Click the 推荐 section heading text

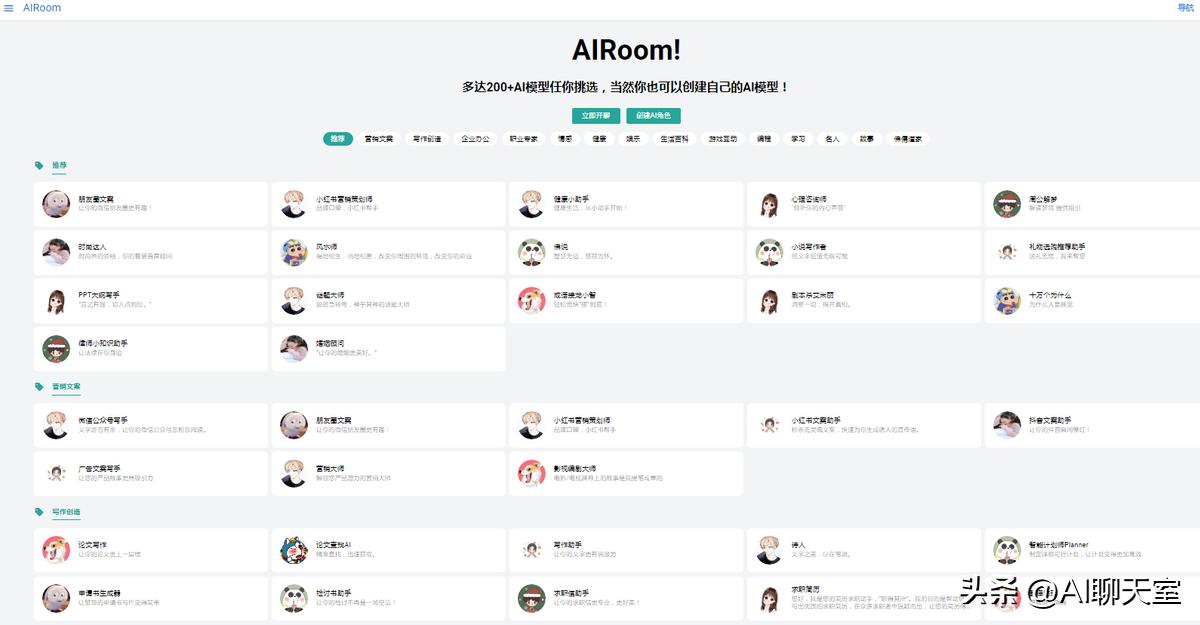coord(60,165)
